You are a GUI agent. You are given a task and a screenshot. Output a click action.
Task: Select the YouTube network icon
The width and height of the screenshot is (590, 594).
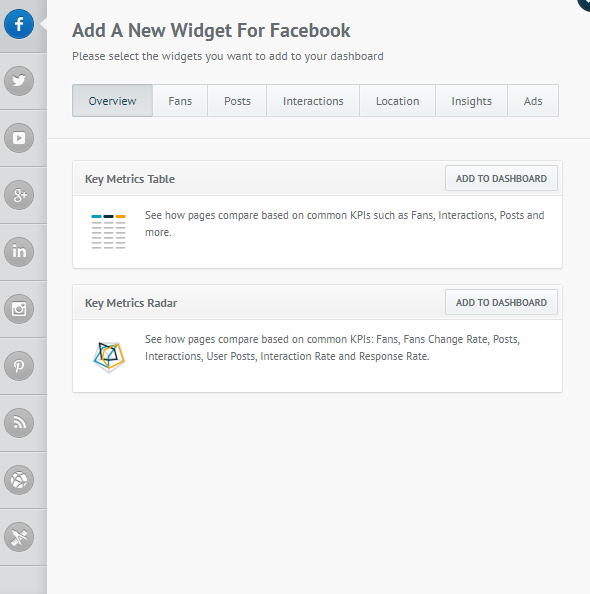[19, 138]
